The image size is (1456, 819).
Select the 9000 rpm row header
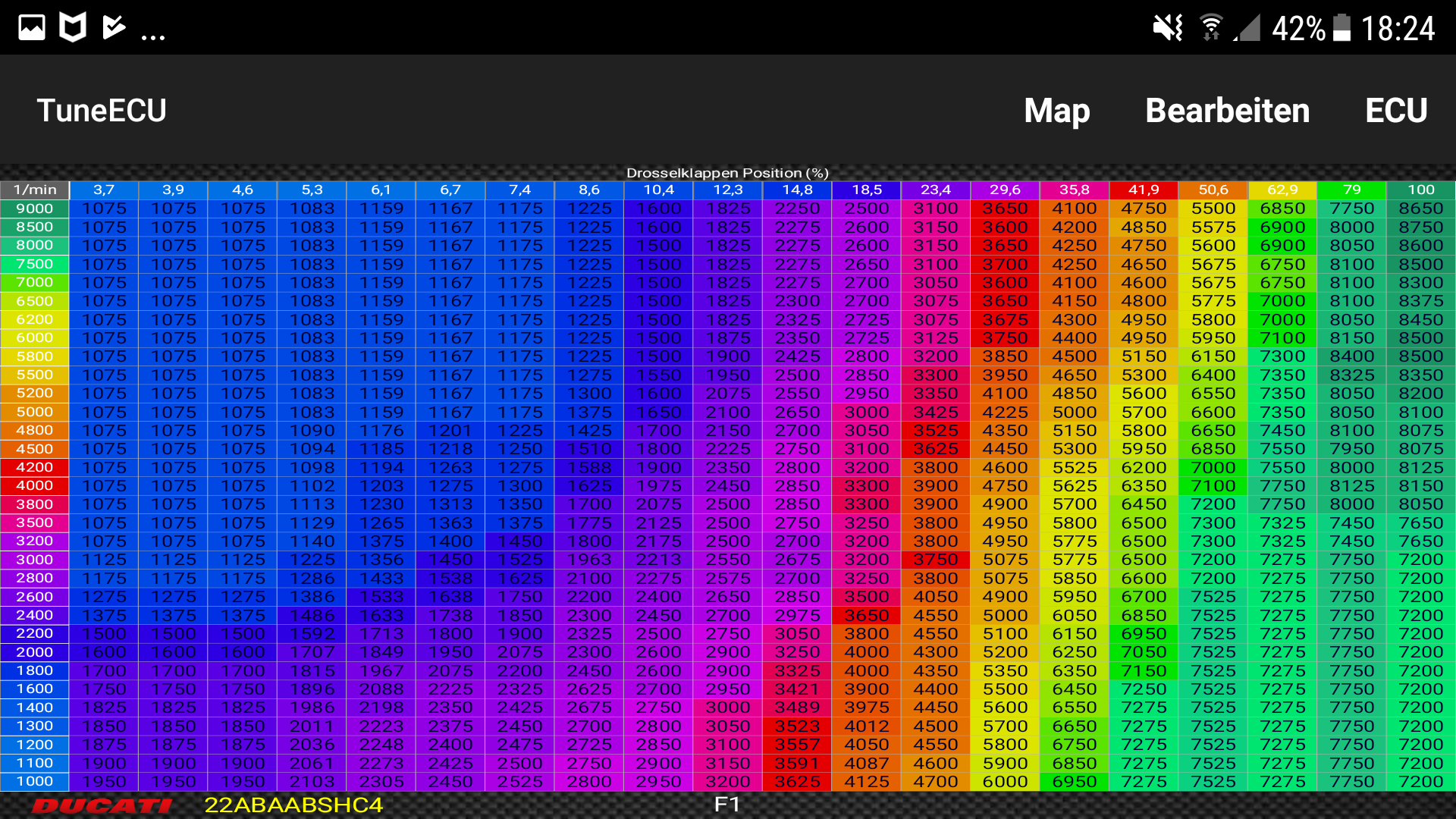click(35, 209)
